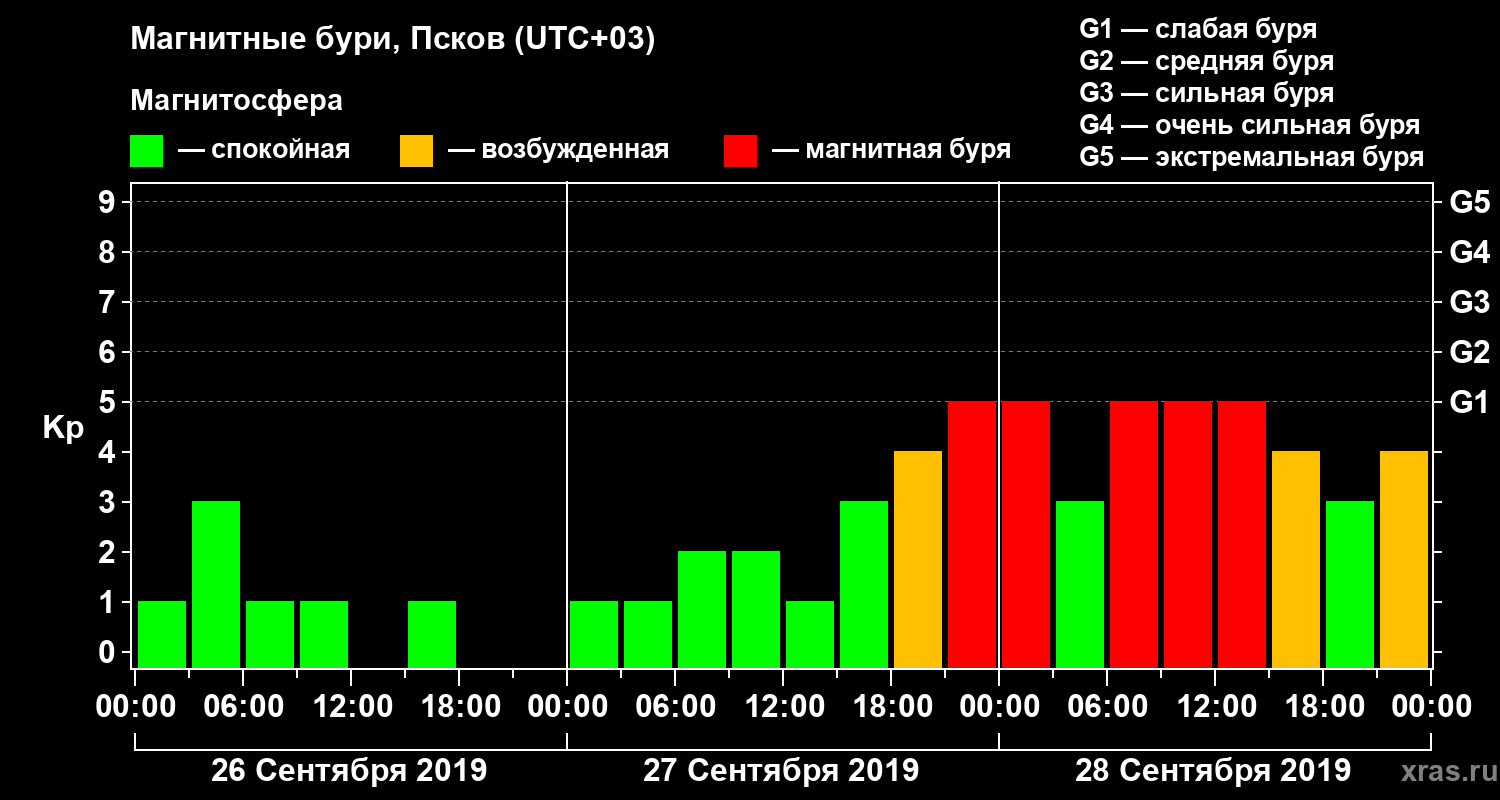Image resolution: width=1500 pixels, height=800 pixels.
Task: Select the 'G5 — экстремальная буря' legend line
Action: (1251, 158)
